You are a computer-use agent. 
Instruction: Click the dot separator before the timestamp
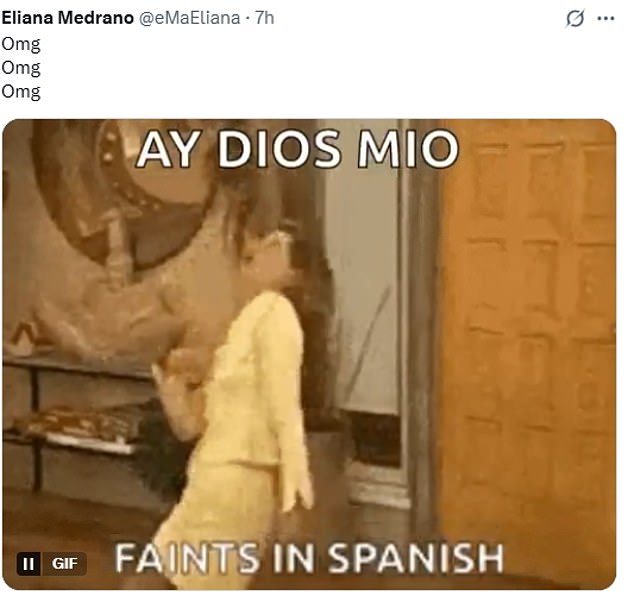click(x=247, y=19)
